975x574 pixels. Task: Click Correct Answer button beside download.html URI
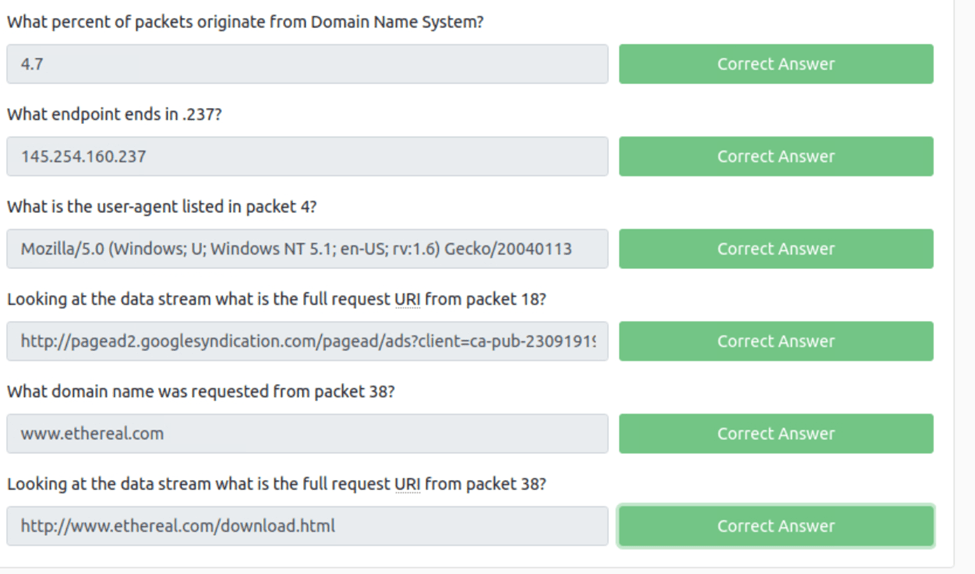click(x=776, y=526)
